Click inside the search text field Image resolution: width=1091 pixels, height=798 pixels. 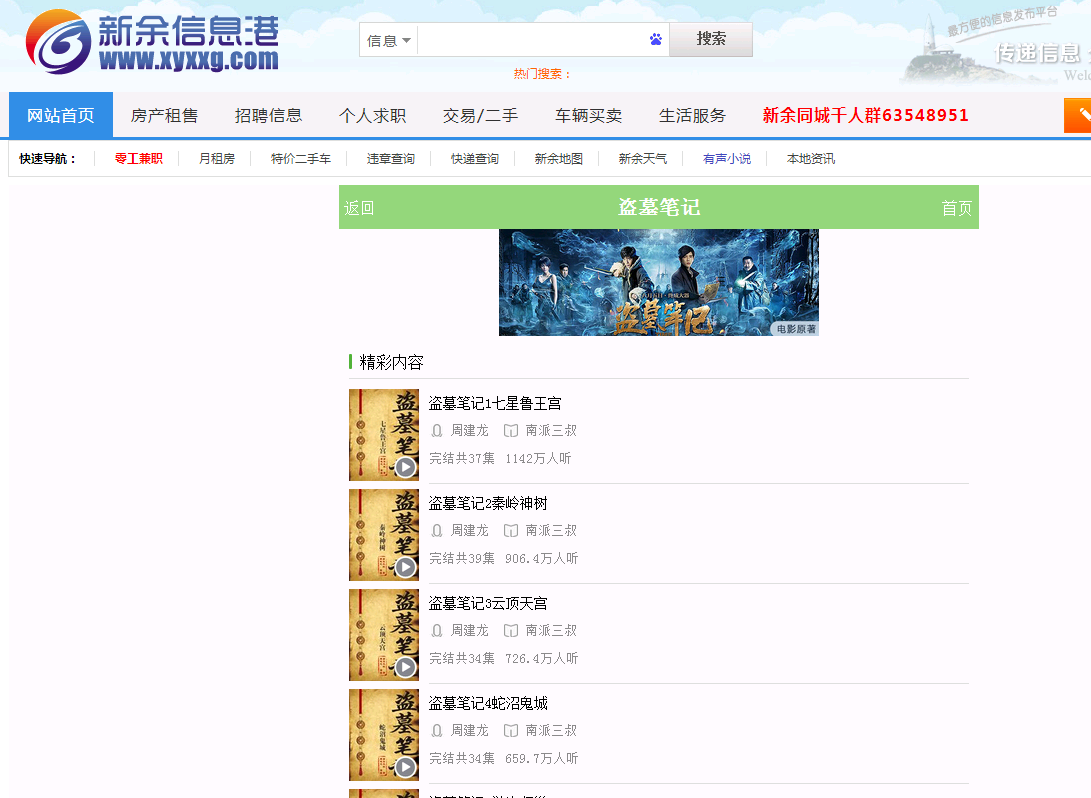(530, 40)
